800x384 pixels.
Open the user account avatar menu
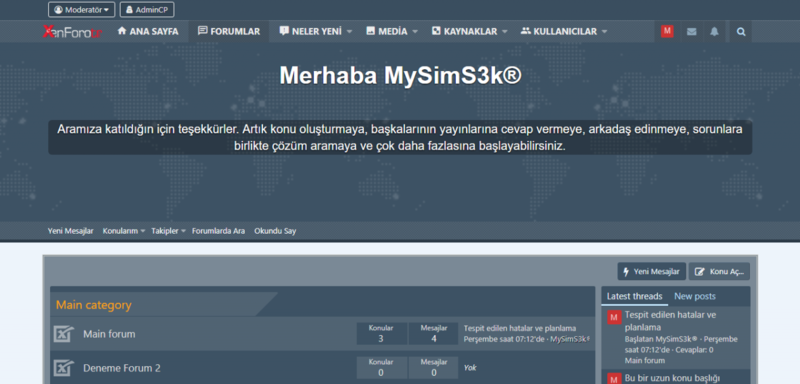[x=667, y=32]
